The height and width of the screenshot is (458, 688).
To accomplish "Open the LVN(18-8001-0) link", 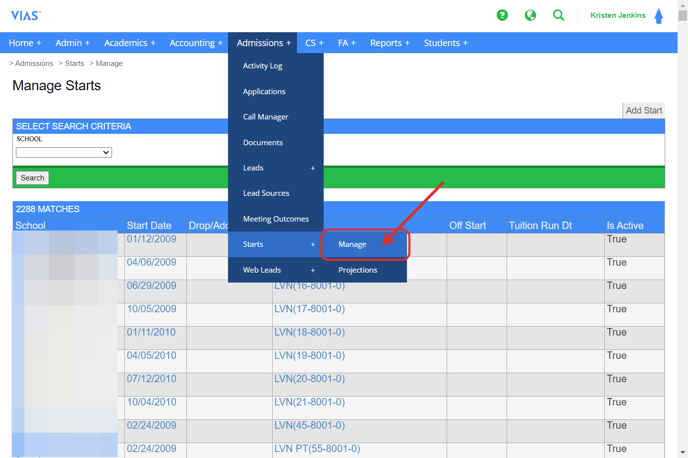I will click(309, 333).
